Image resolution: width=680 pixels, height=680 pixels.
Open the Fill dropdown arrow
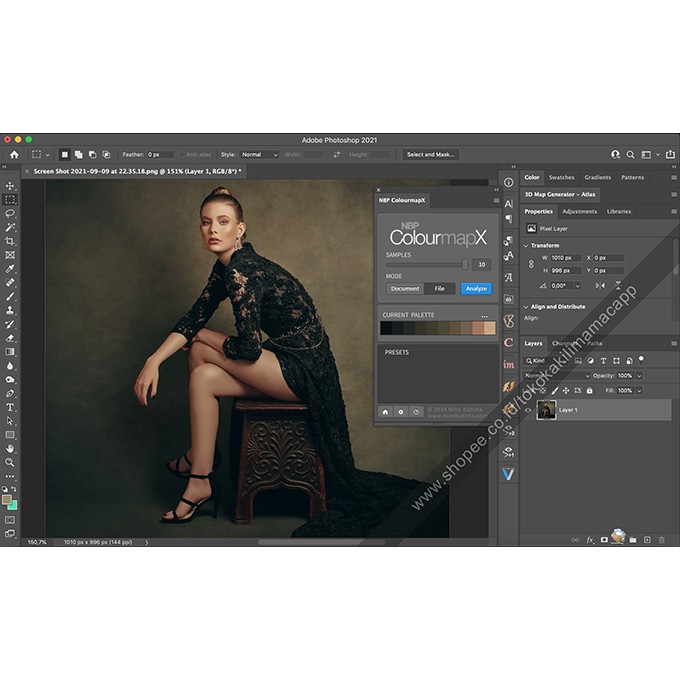coord(639,391)
